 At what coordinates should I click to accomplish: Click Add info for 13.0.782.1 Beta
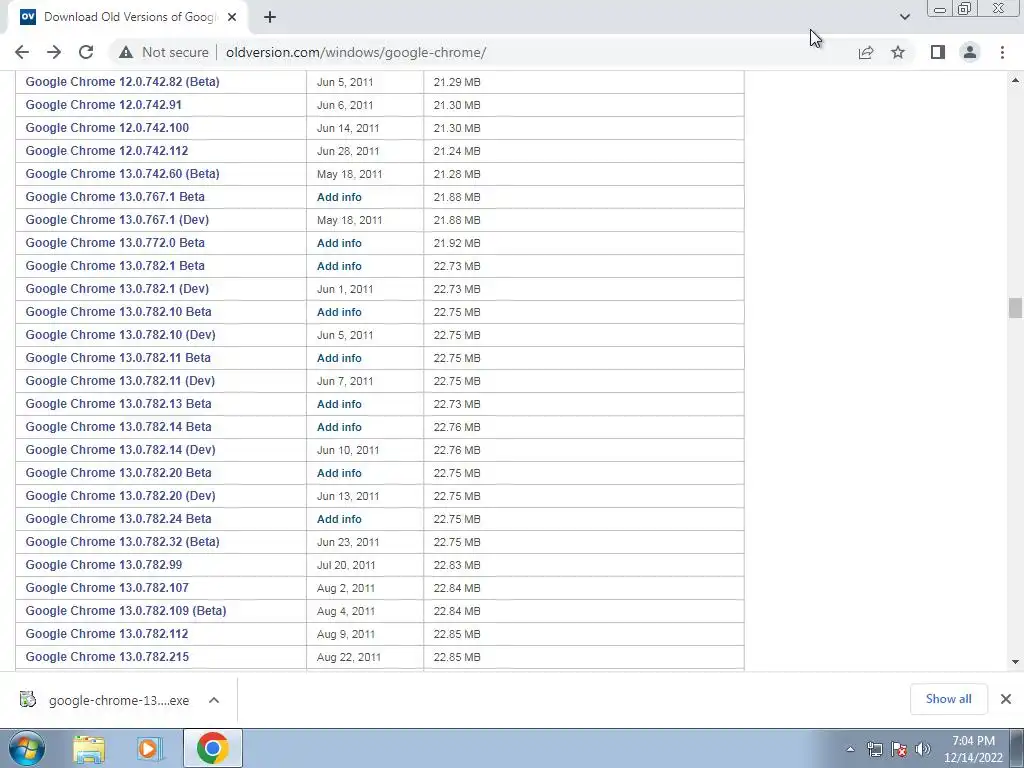(339, 266)
